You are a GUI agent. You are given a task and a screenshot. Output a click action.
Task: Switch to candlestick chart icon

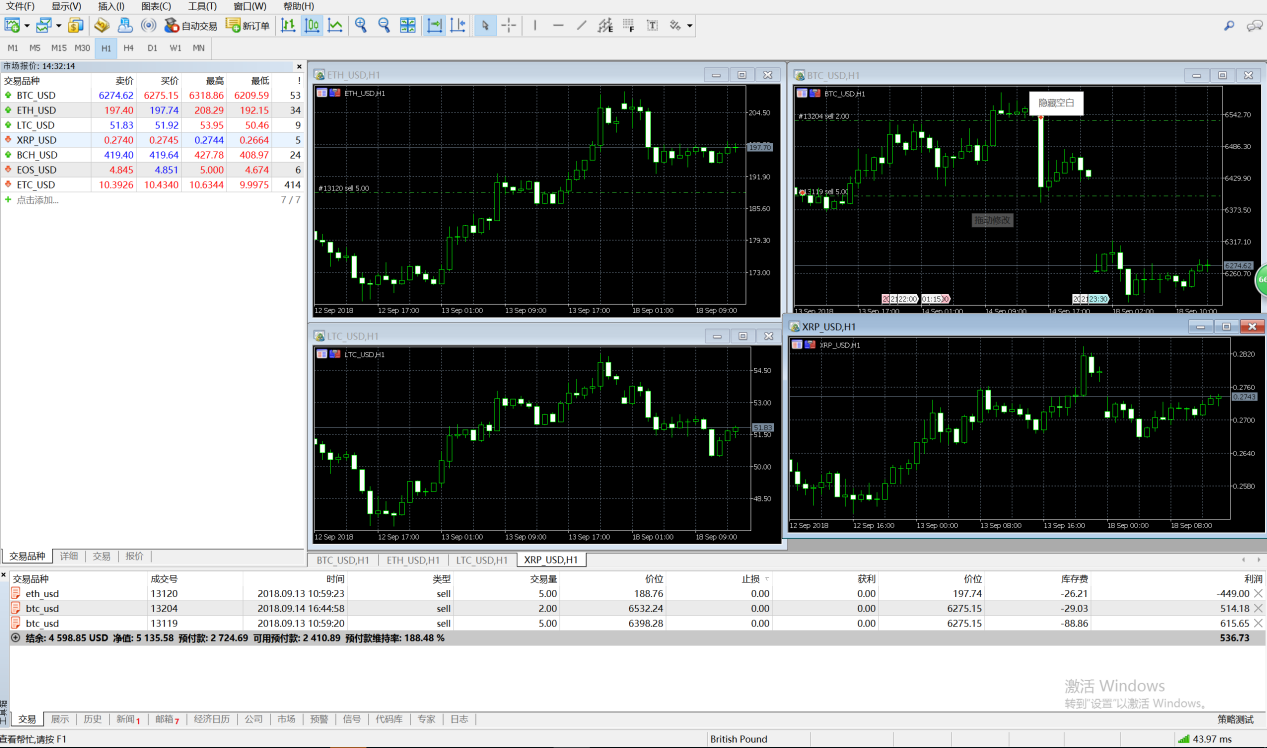[312, 25]
